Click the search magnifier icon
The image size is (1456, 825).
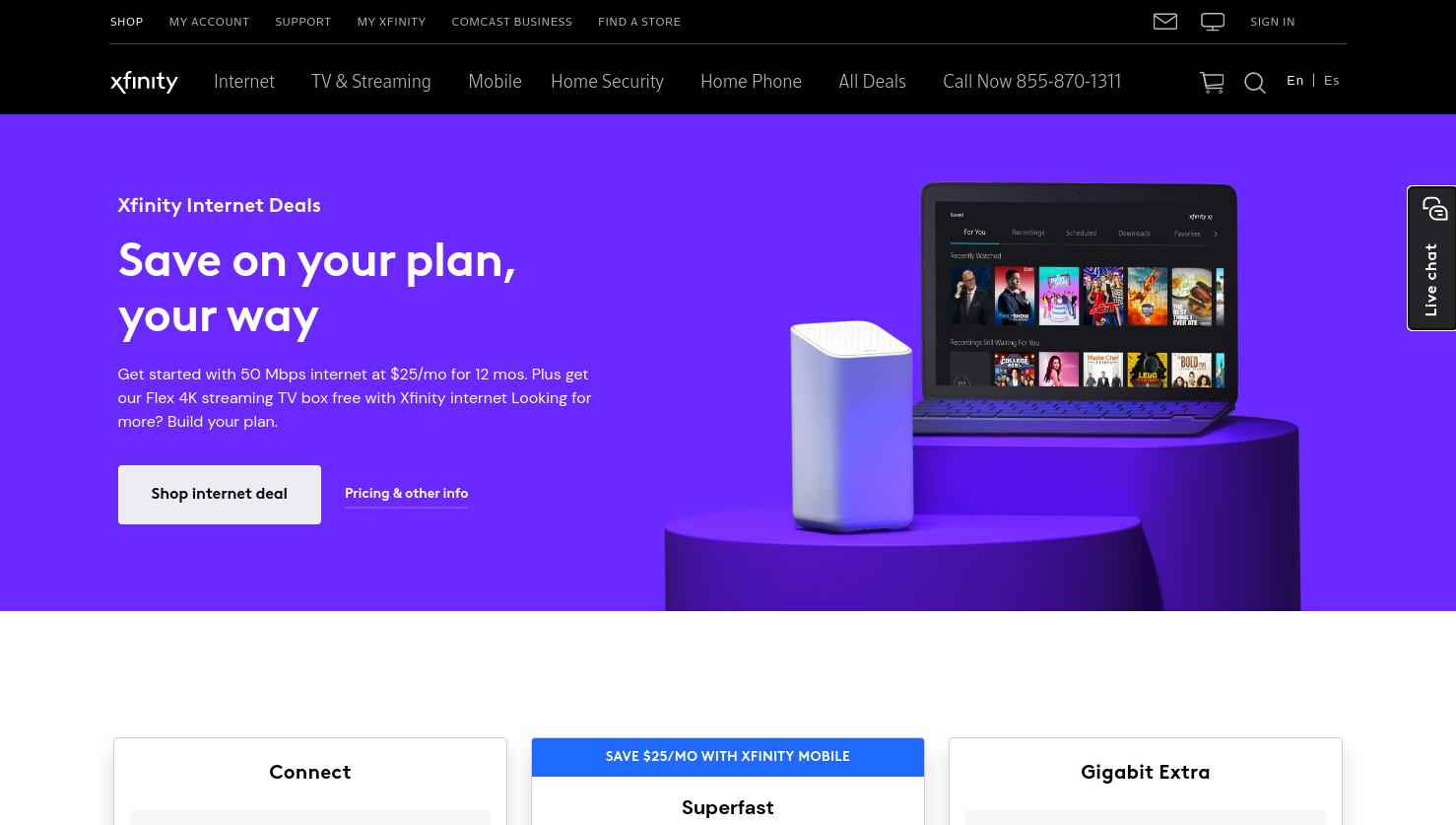point(1254,83)
